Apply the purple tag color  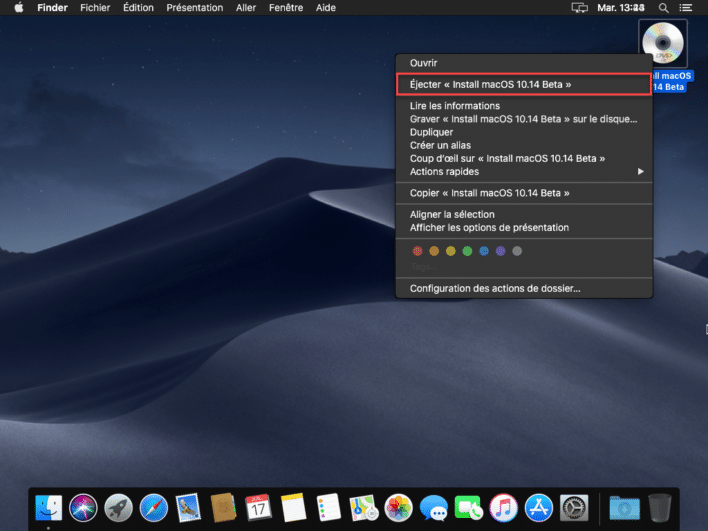pyautogui.click(x=500, y=251)
